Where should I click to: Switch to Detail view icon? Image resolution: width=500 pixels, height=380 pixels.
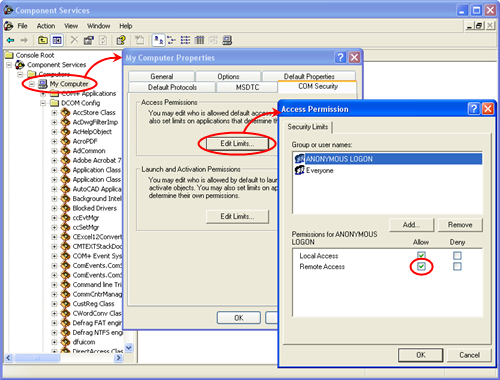coord(199,40)
